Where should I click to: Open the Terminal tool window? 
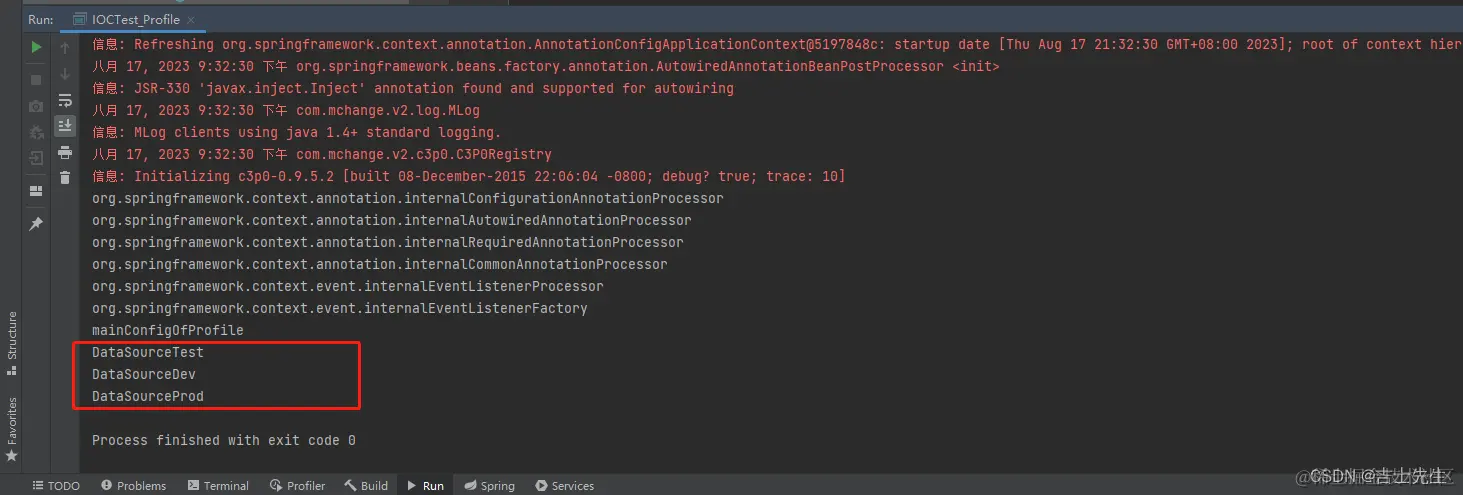(216, 486)
